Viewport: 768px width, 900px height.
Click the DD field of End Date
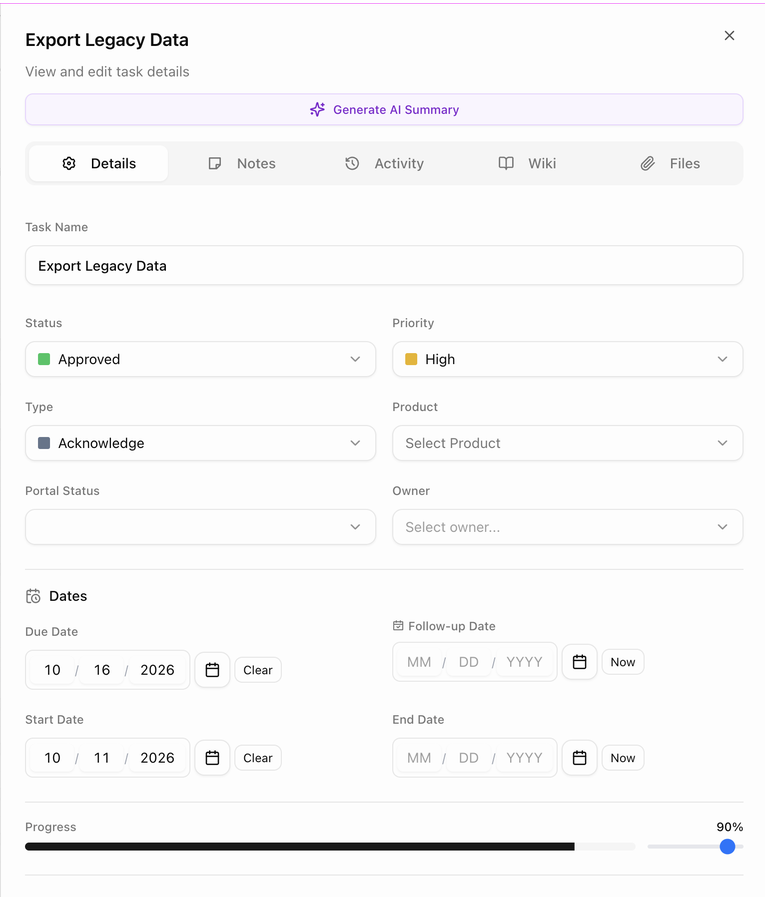tap(468, 758)
